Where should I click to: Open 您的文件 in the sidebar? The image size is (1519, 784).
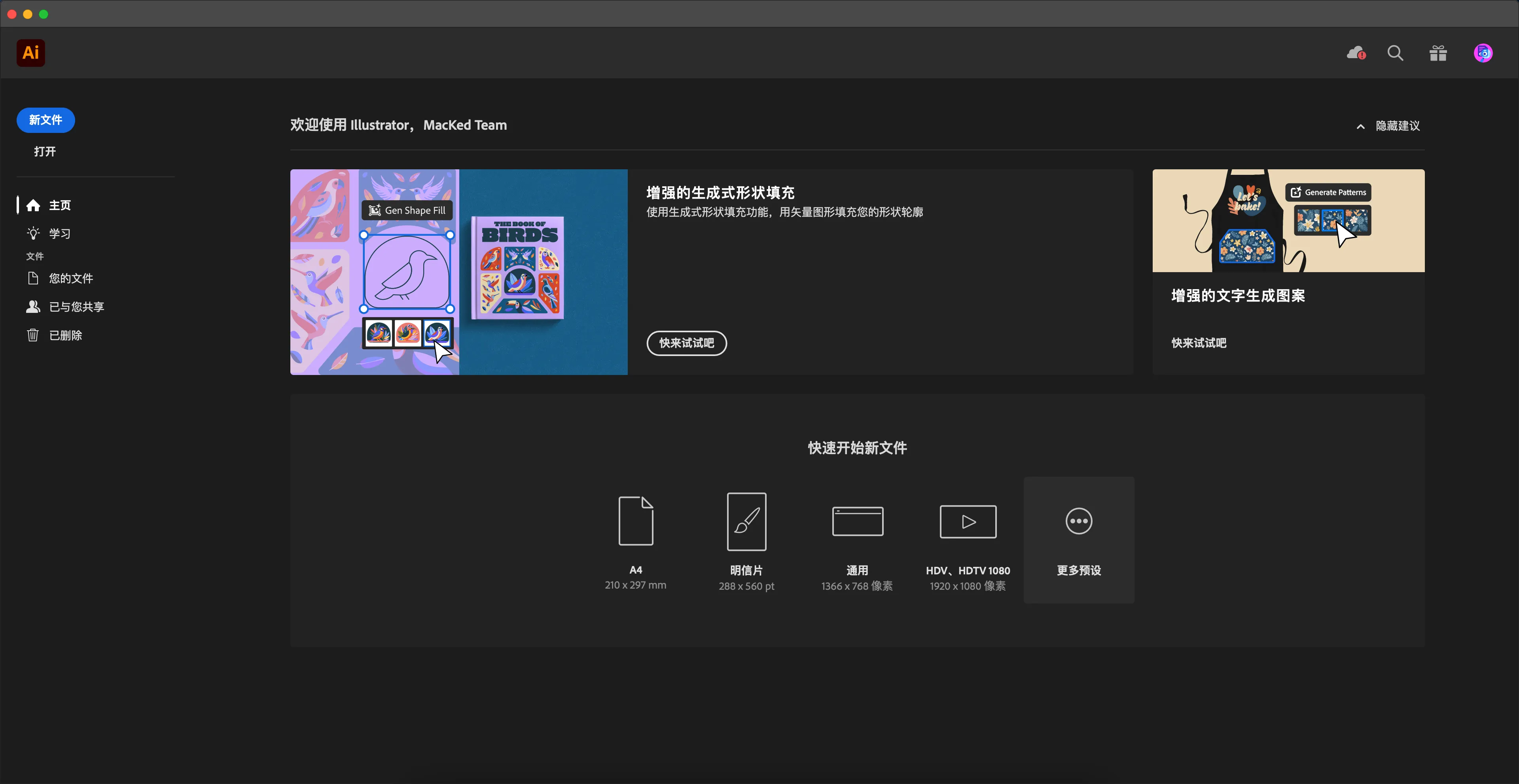pos(70,278)
